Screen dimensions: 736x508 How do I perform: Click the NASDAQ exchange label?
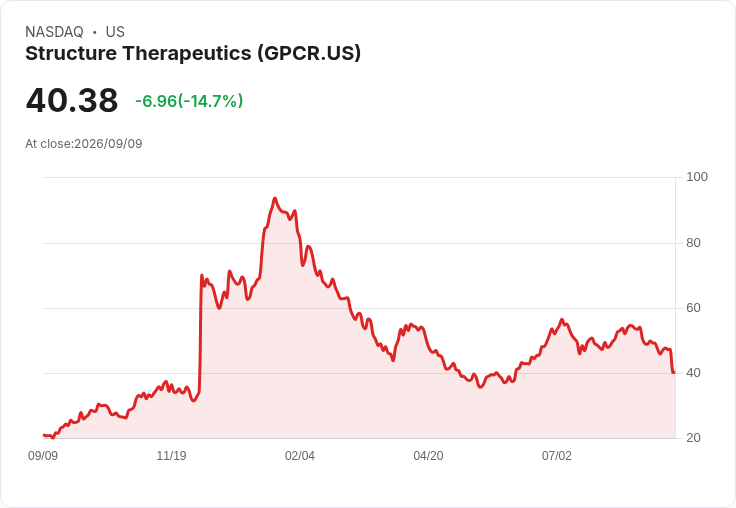click(54, 32)
